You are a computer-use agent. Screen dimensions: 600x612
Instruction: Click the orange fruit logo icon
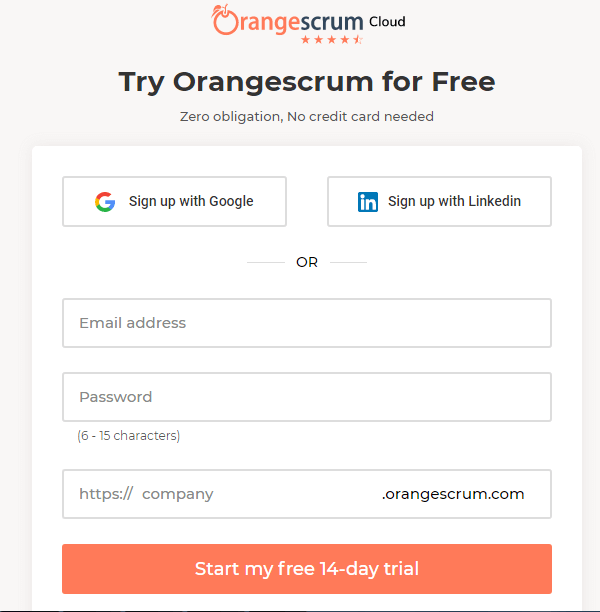[x=224, y=18]
